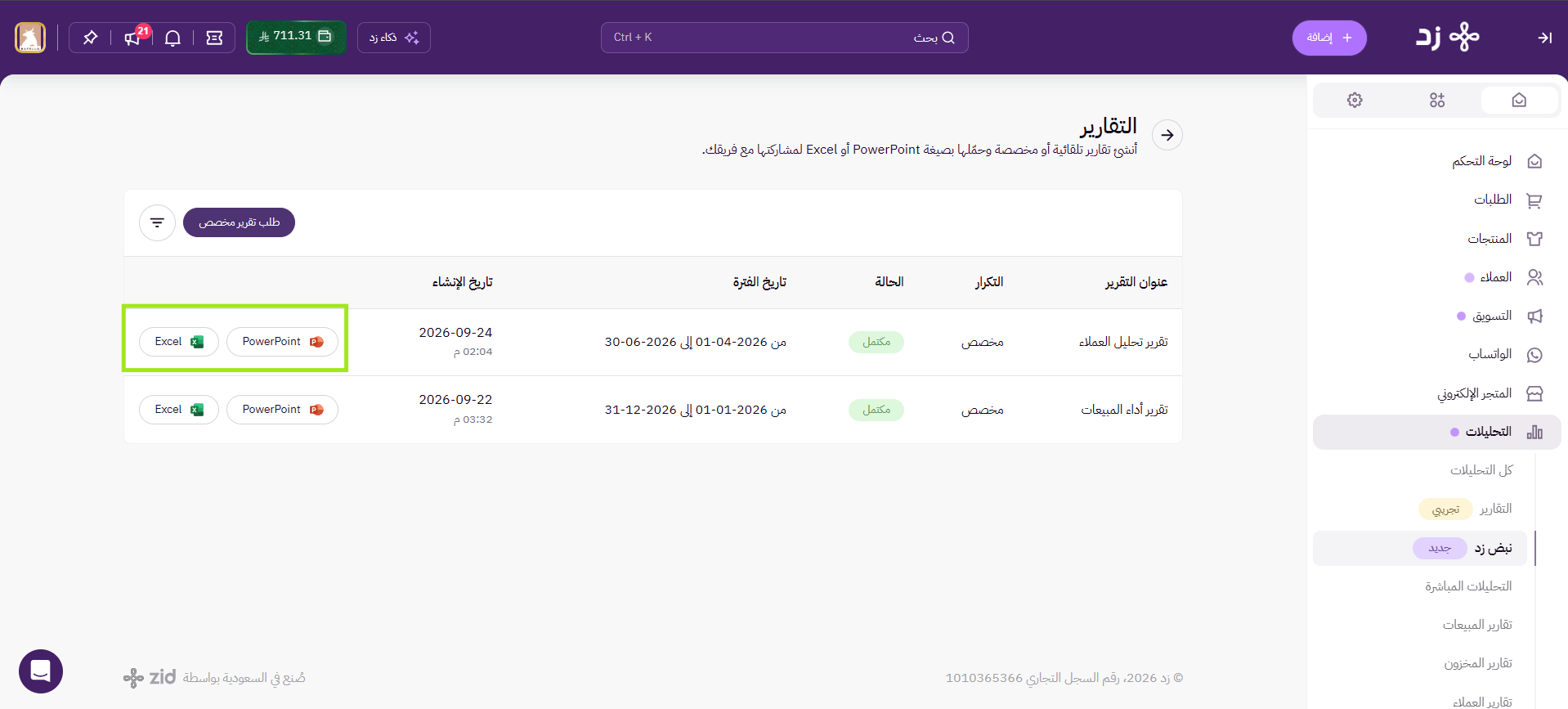The image size is (1568, 709).
Task: Click the تاريخ الإنشاء column header
Action: coord(463,282)
